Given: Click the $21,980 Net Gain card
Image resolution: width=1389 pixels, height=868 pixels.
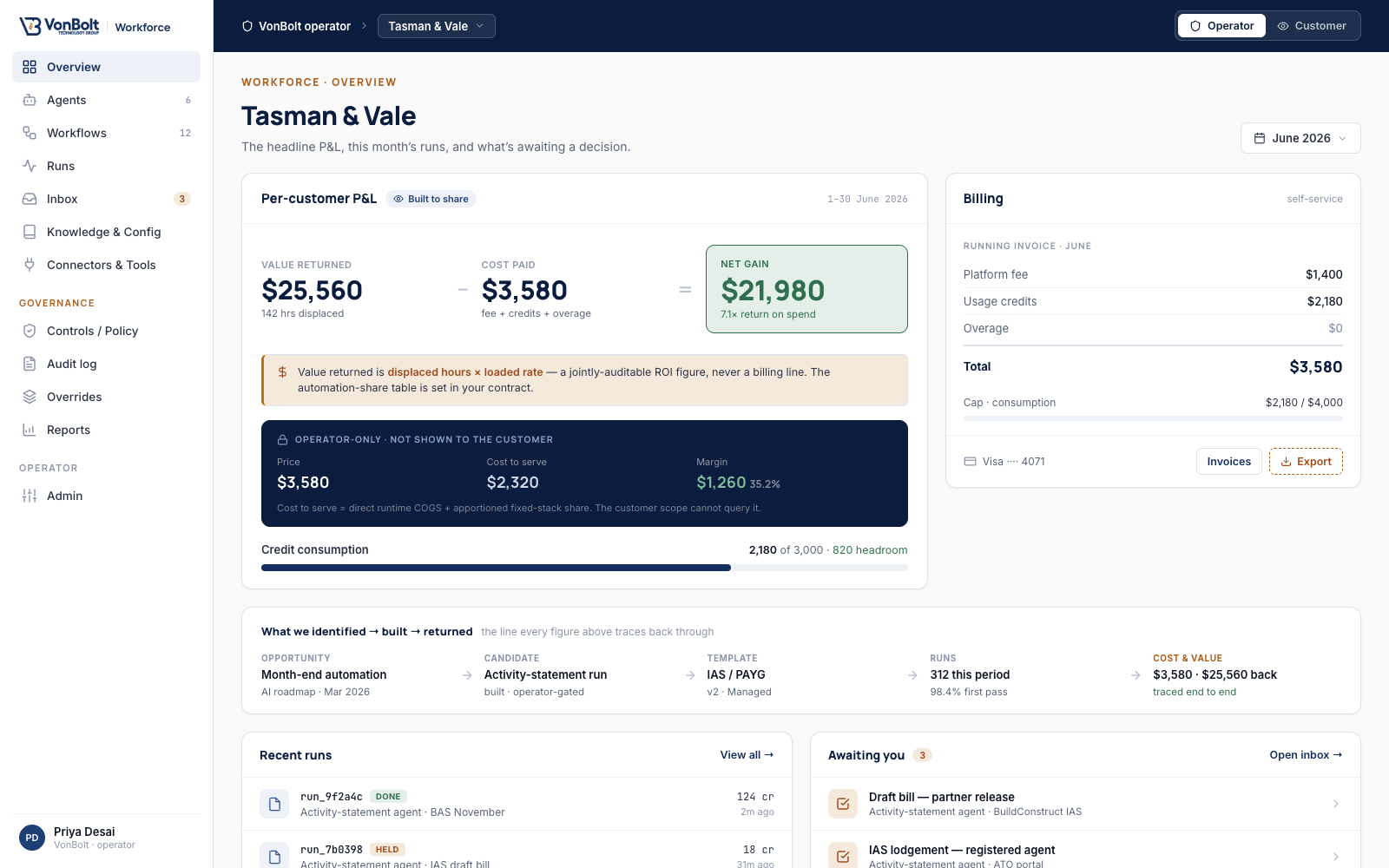Looking at the screenshot, I should click(806, 289).
